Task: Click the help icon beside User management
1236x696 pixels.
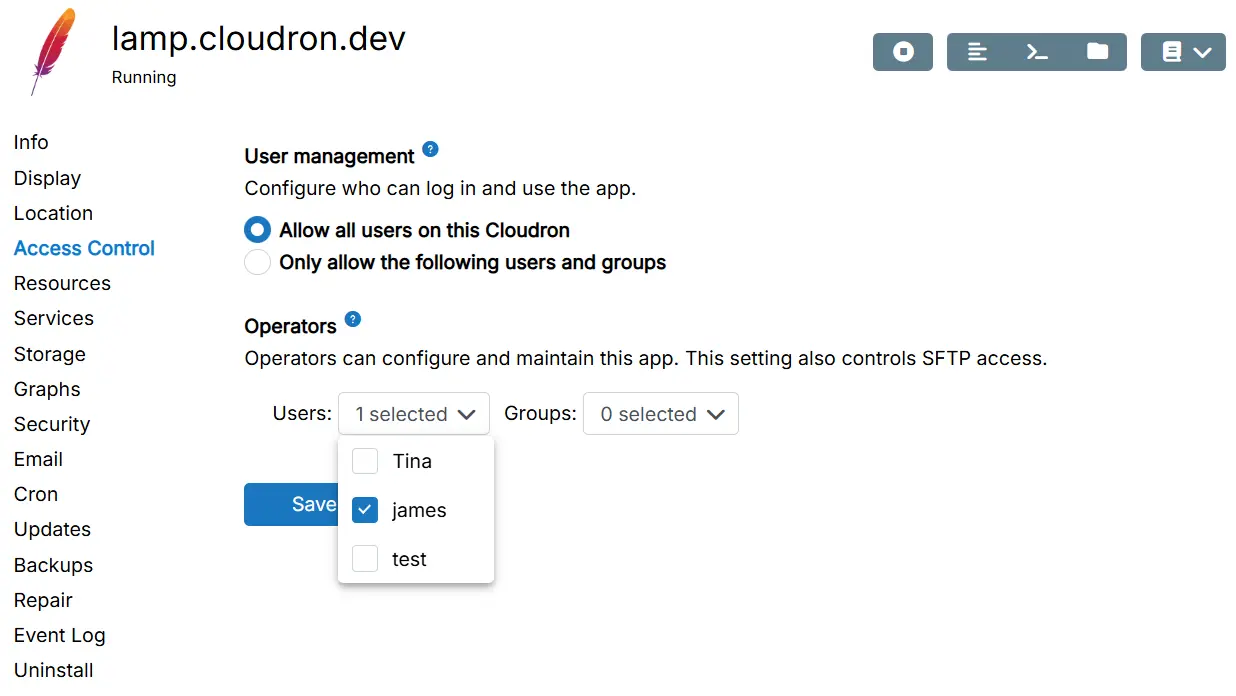Action: point(430,150)
